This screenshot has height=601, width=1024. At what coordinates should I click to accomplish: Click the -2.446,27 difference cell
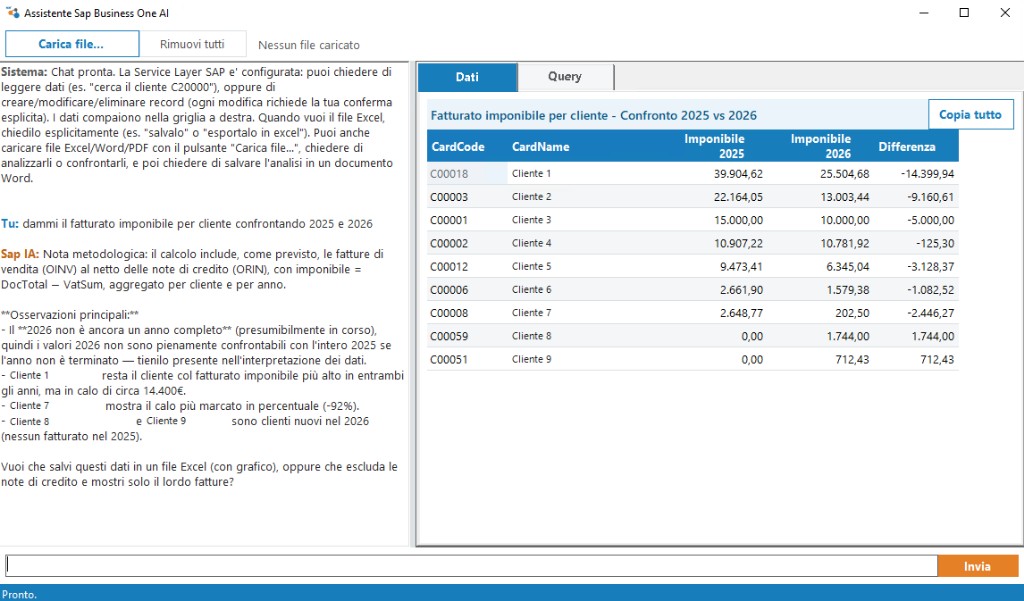(916, 313)
